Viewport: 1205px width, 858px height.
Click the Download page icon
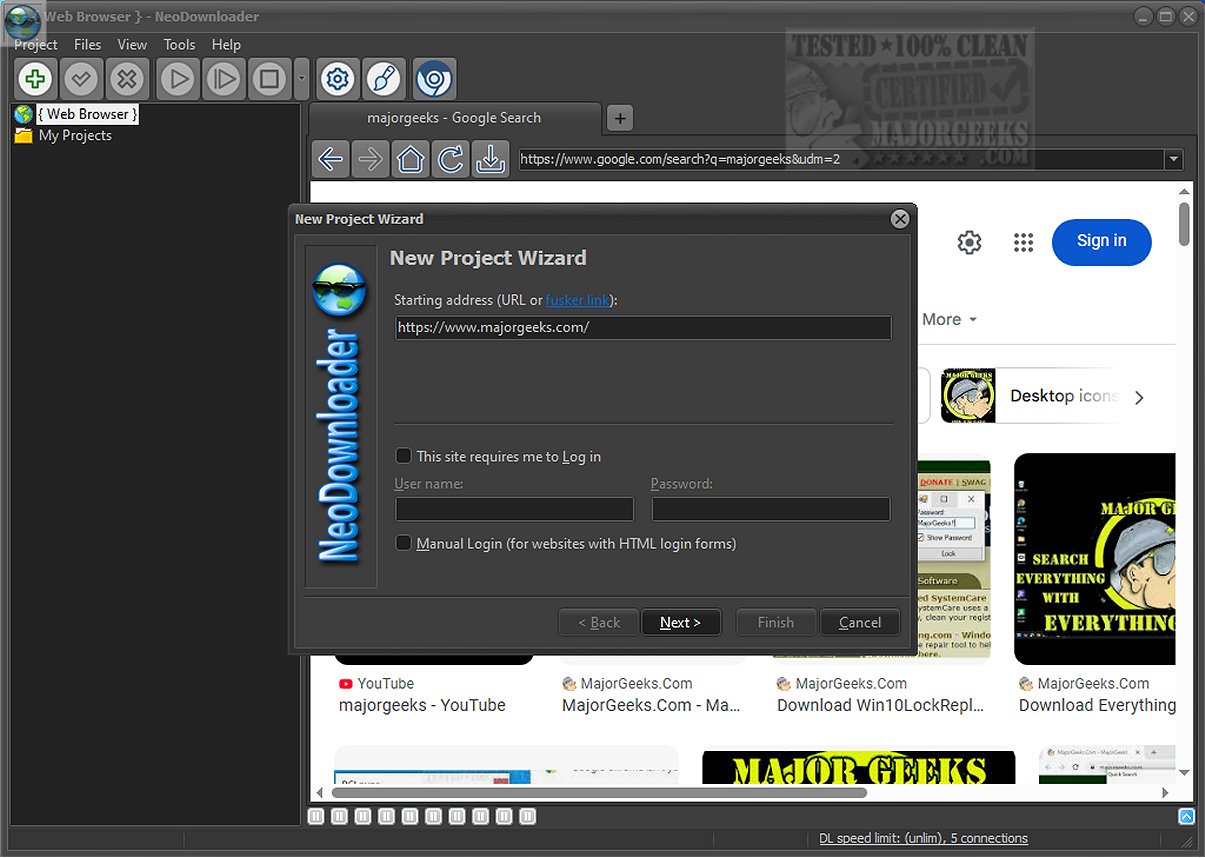coord(490,159)
